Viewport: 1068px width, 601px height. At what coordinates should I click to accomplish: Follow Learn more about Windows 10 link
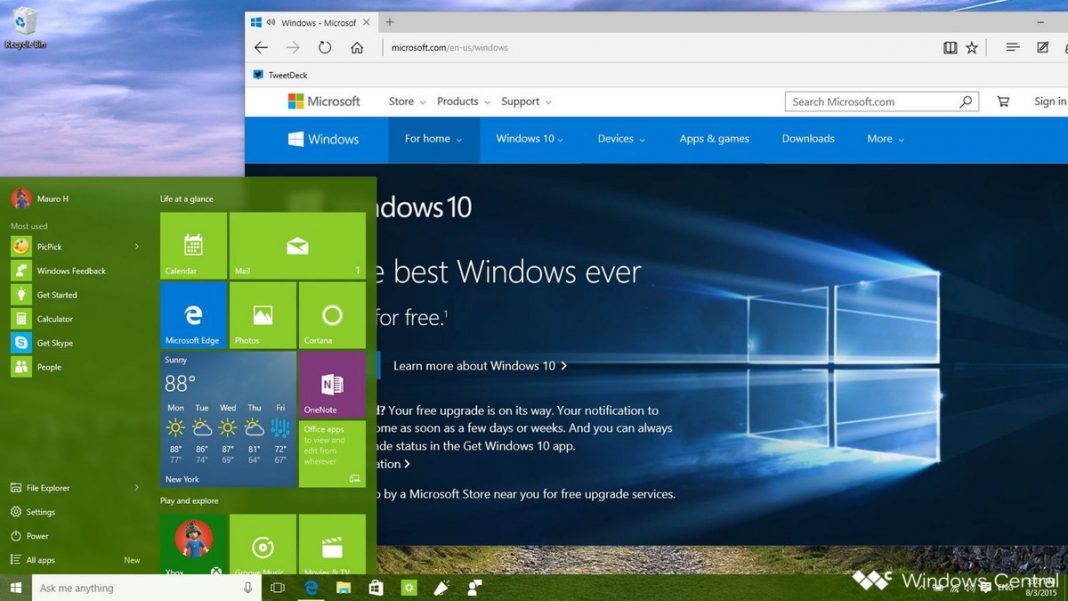click(x=480, y=366)
